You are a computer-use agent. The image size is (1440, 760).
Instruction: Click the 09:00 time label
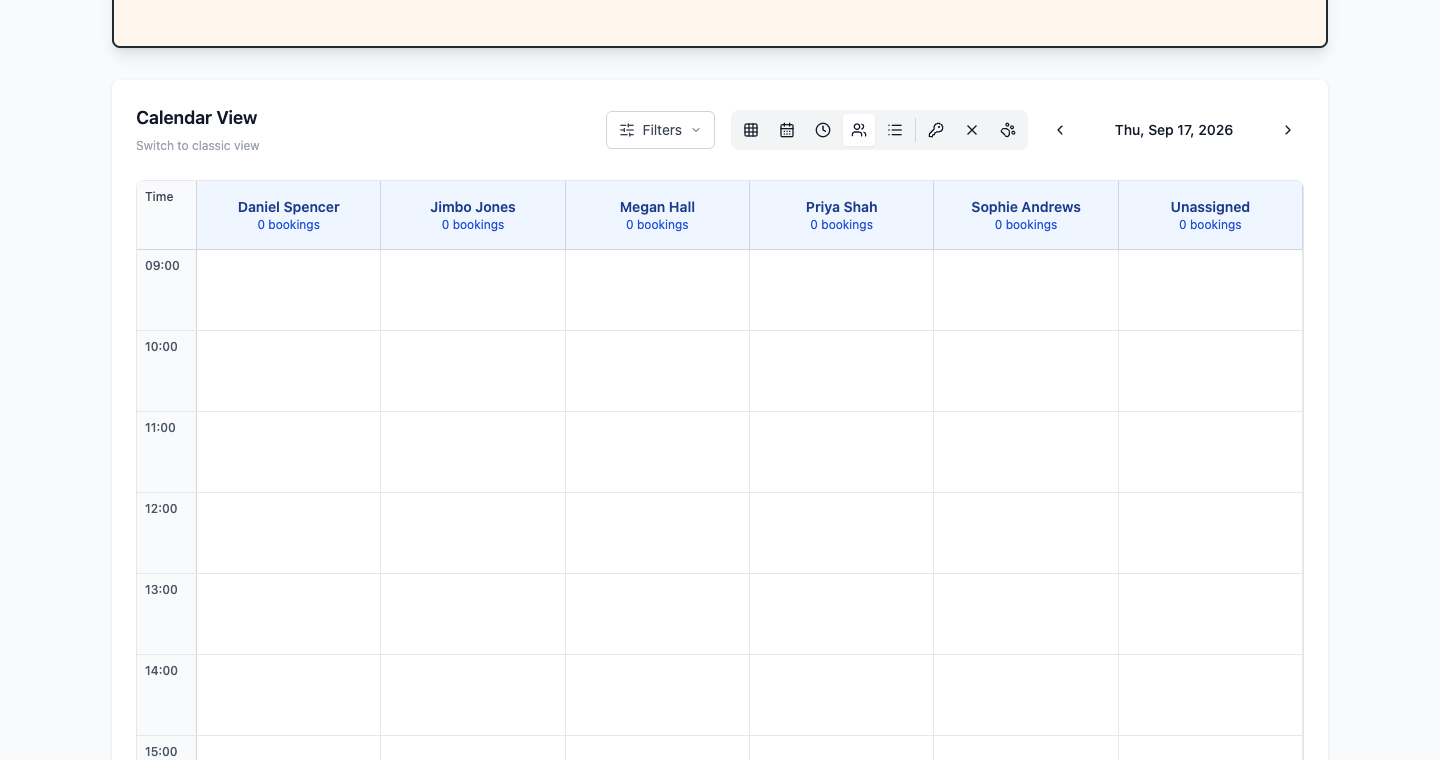tap(162, 266)
